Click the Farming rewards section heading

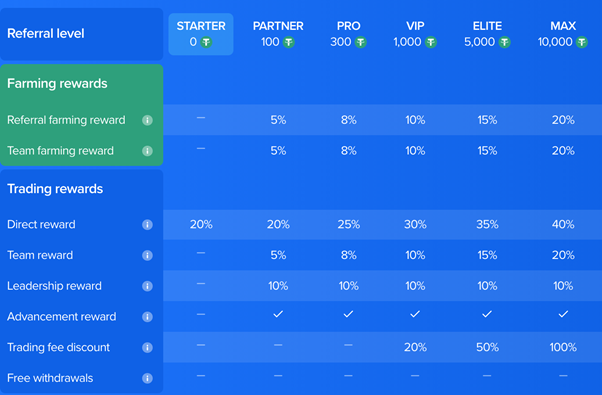coord(57,84)
